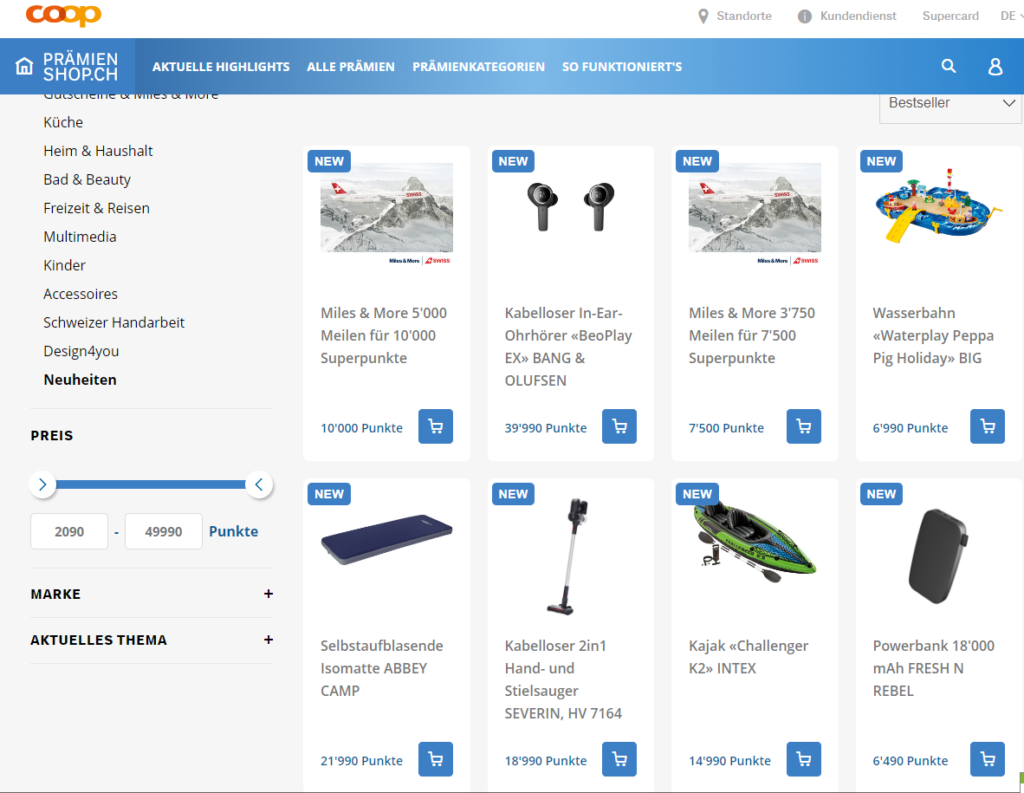Open the Kajak Challenger K2 INTEX title
1024x793 pixels.
748,657
